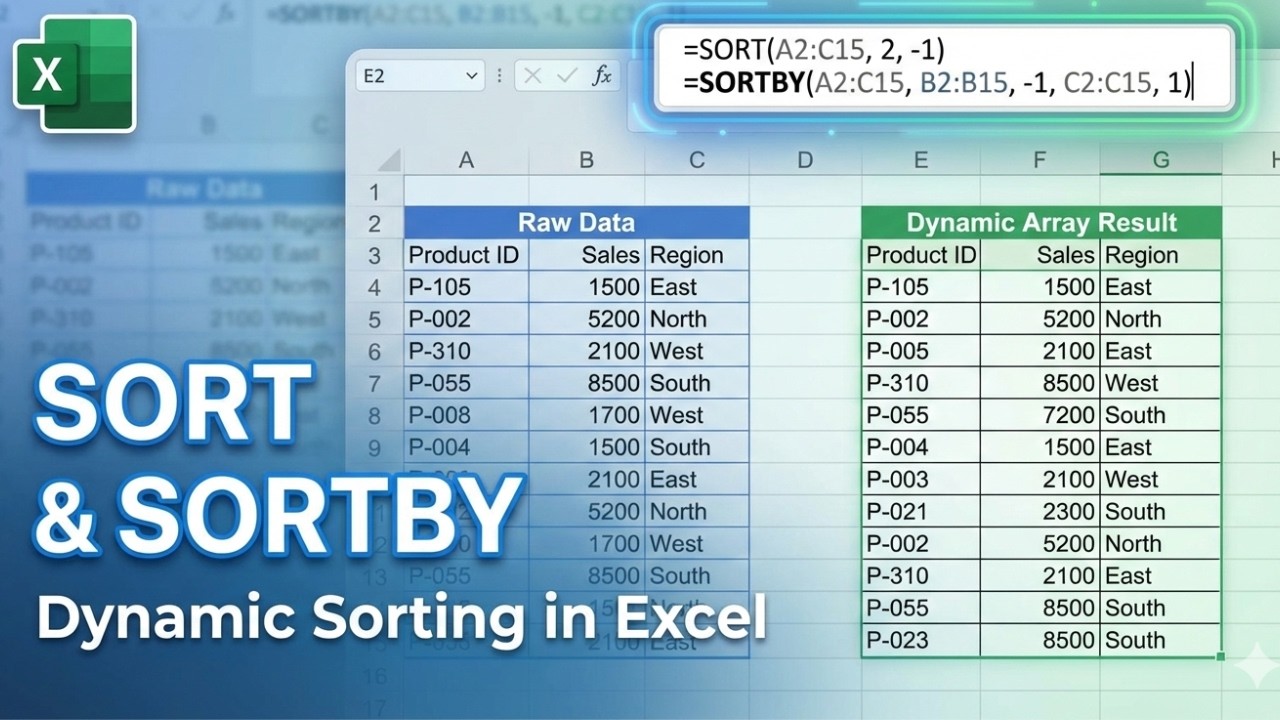
Task: Select P-105 cell in Dynamic Array Result table
Action: 921,287
